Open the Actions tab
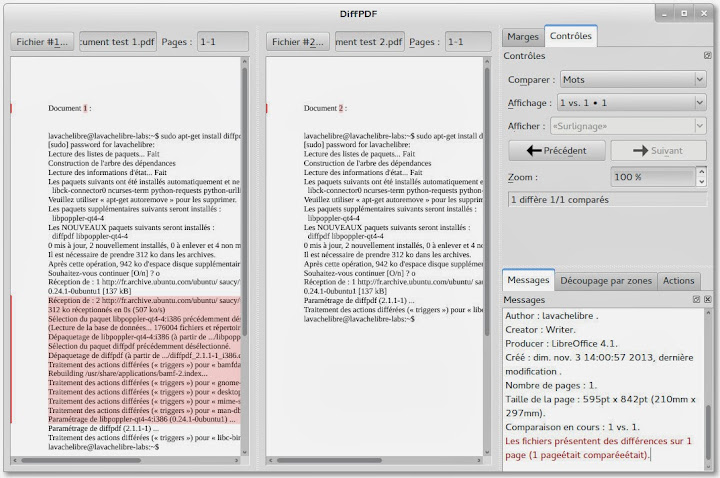Viewport: 720px width, 478px height. pyautogui.click(x=678, y=281)
